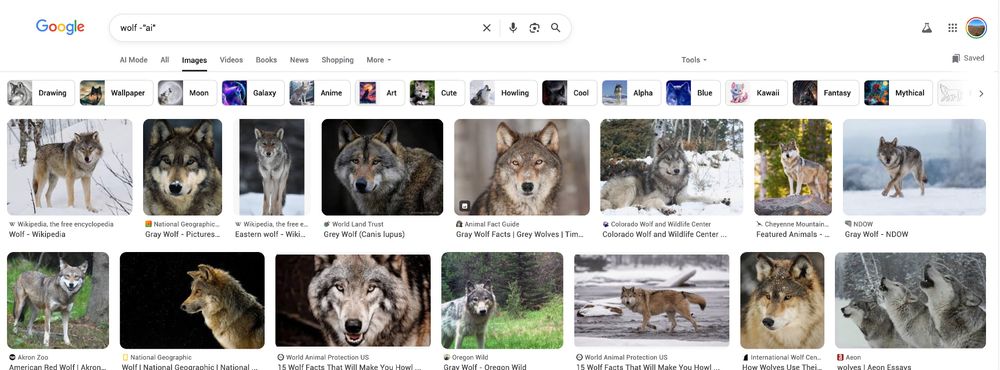This screenshot has width=1000, height=370.
Task: Open Colorado Wolf and Wildlife Center image
Action: point(672,167)
